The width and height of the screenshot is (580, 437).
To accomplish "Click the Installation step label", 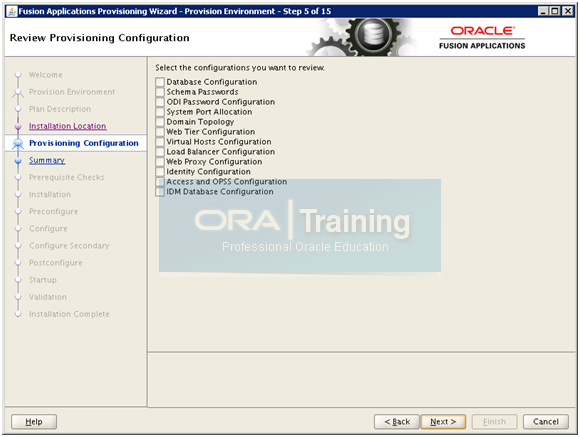I will (x=50, y=194).
